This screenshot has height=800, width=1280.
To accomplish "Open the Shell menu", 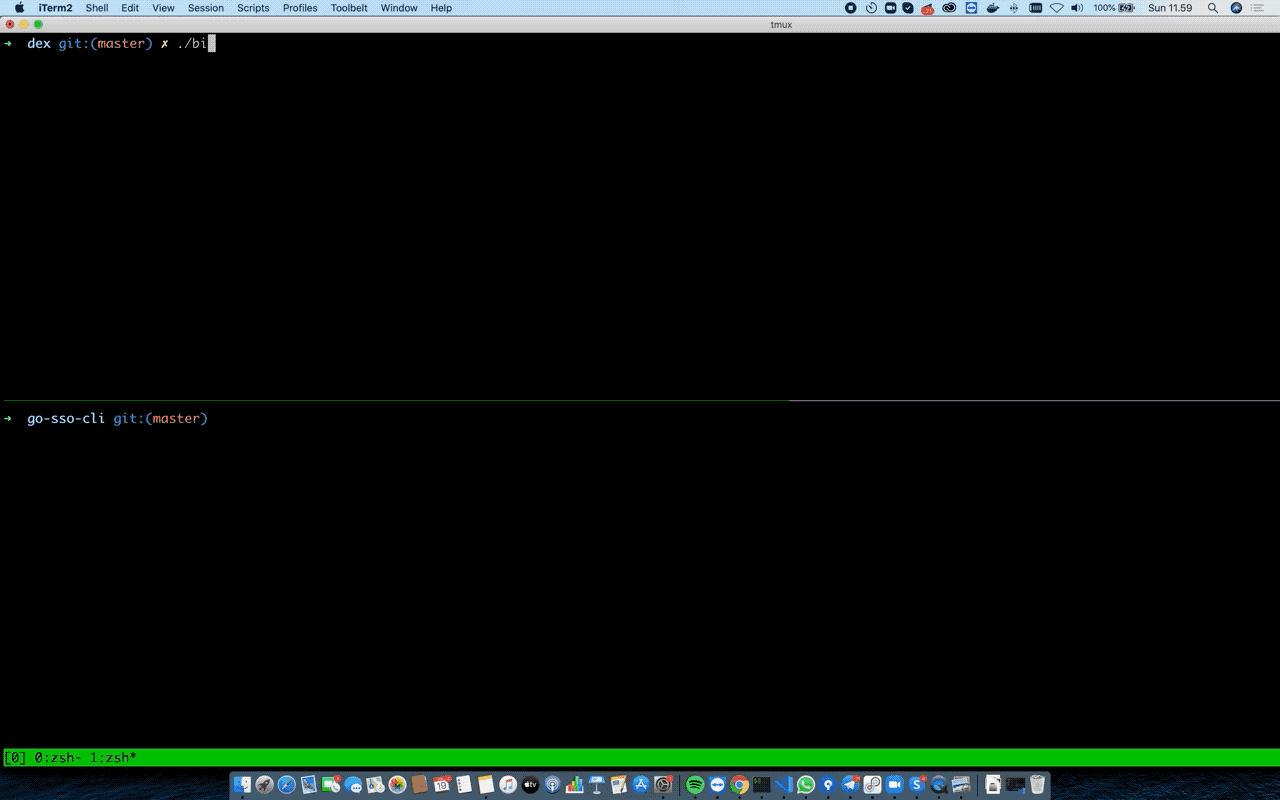I will [97, 8].
